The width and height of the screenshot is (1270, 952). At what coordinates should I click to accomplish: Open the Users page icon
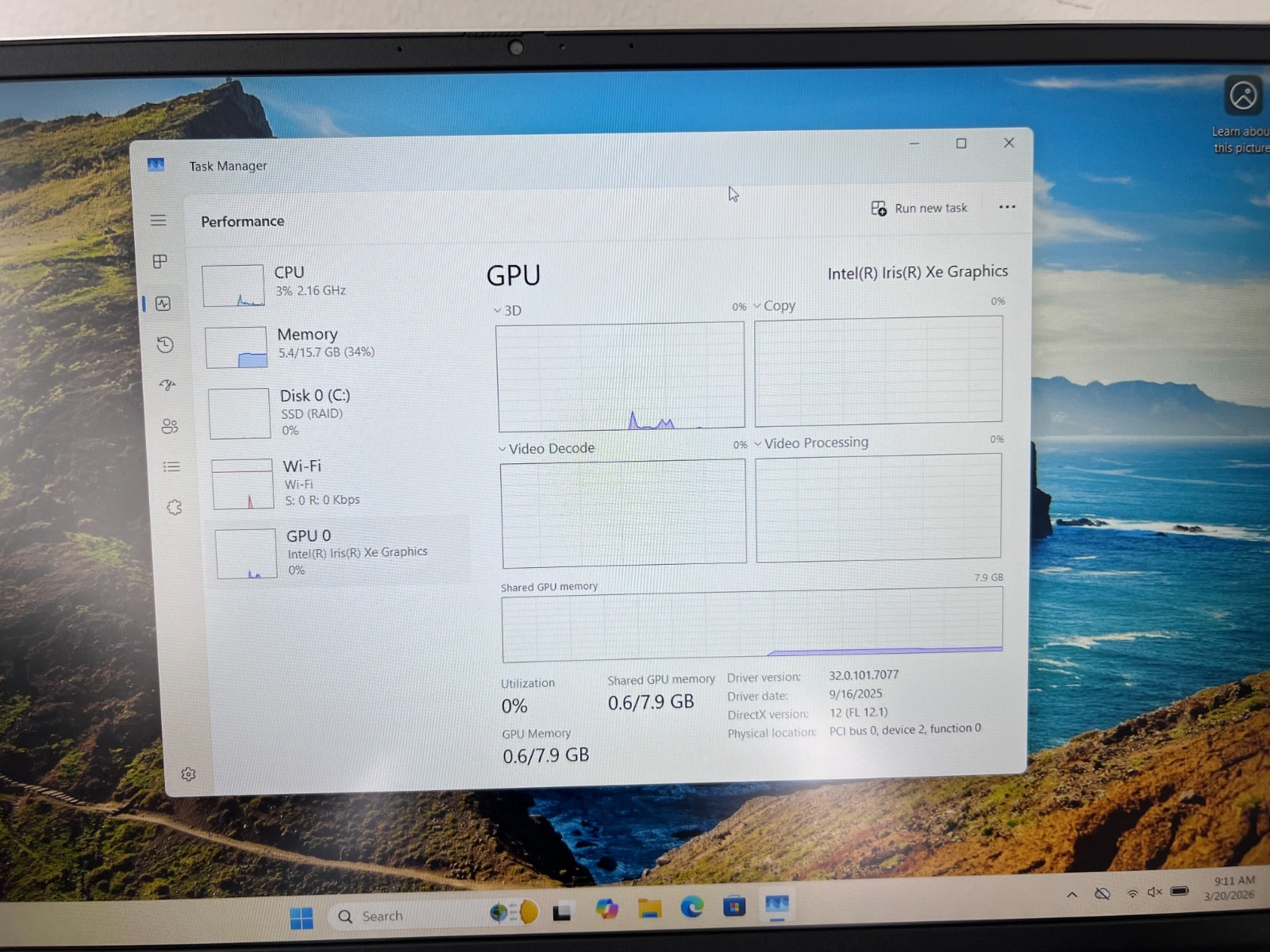[x=170, y=426]
